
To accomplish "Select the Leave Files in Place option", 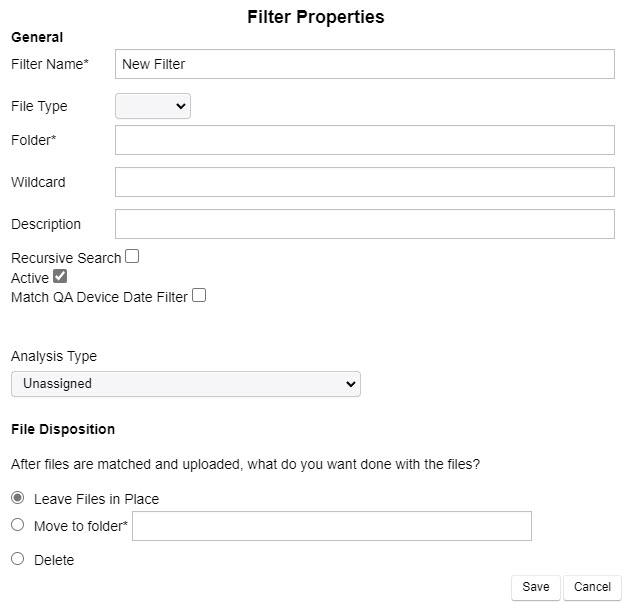I will [x=18, y=498].
